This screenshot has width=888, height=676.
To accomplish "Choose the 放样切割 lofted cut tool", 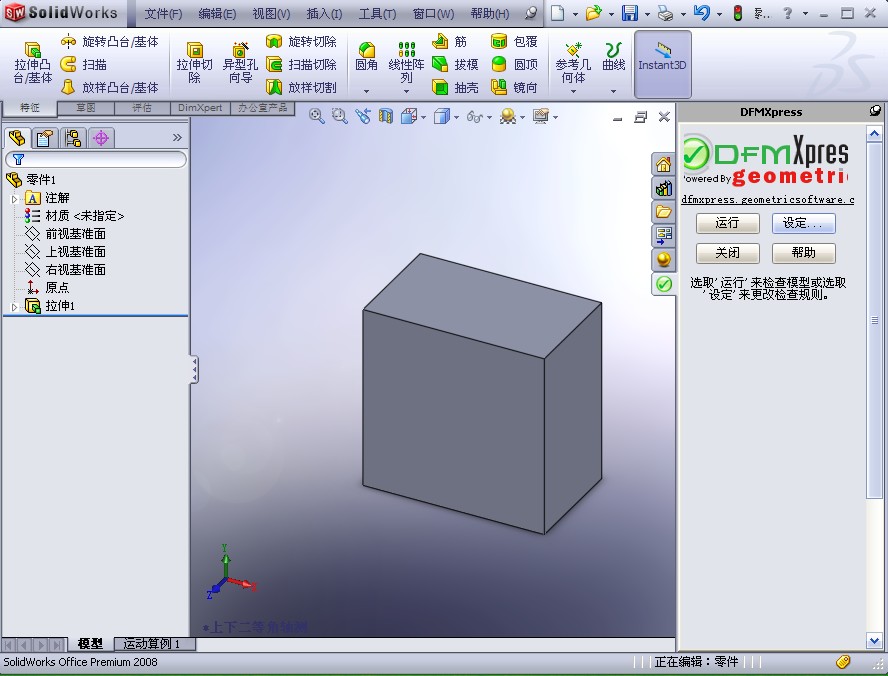I will pyautogui.click(x=301, y=87).
